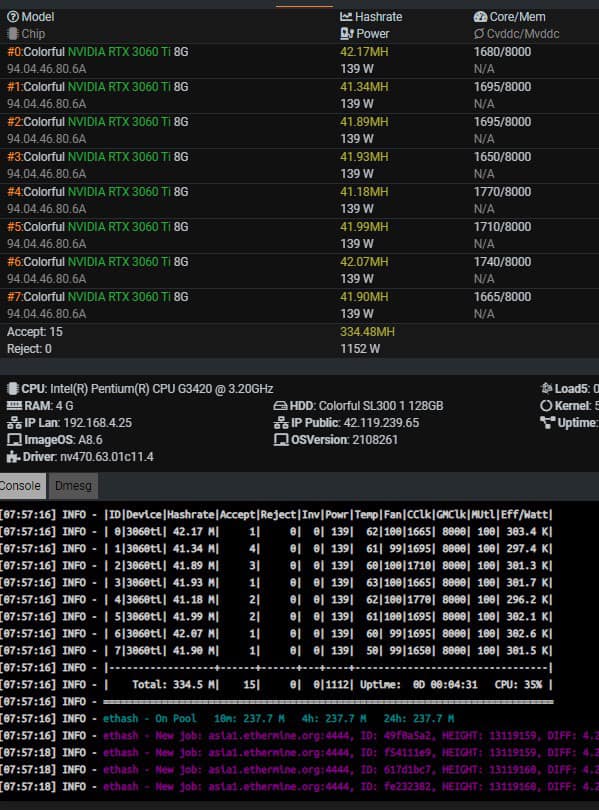Viewport: 599px width, 810px height.
Task: Click core/mem value 1650/8000
Action: click(x=502, y=158)
